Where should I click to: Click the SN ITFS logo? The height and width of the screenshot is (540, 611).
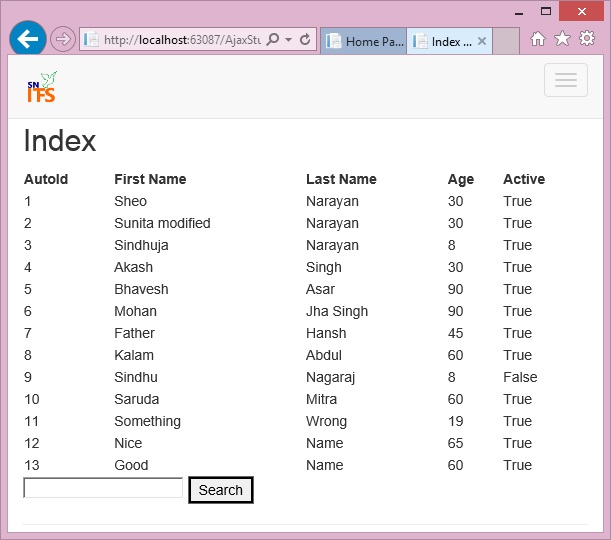click(42, 87)
